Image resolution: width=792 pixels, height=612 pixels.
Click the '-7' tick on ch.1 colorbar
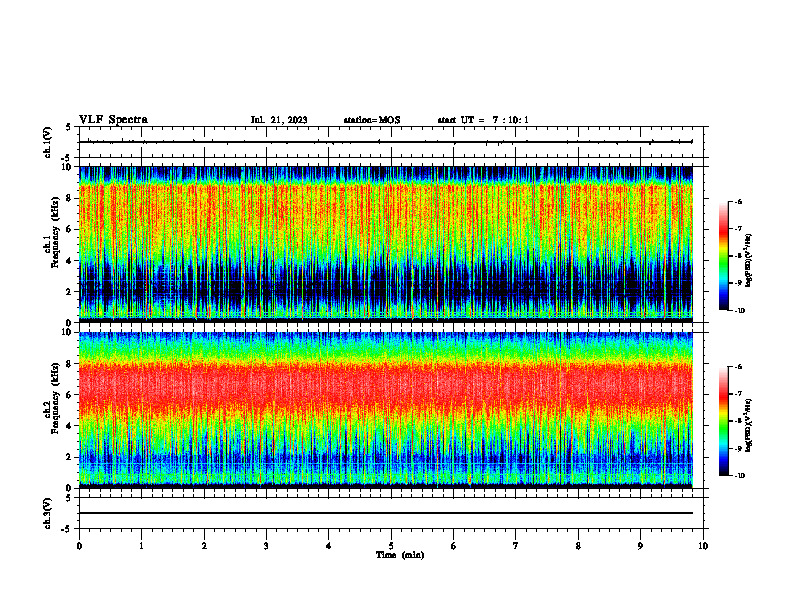coord(737,229)
